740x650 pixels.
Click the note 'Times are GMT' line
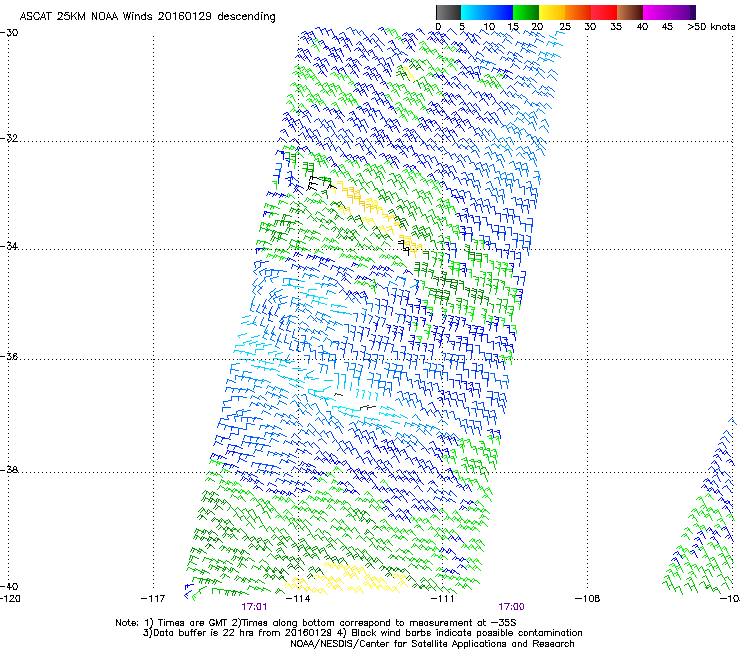pos(315,623)
